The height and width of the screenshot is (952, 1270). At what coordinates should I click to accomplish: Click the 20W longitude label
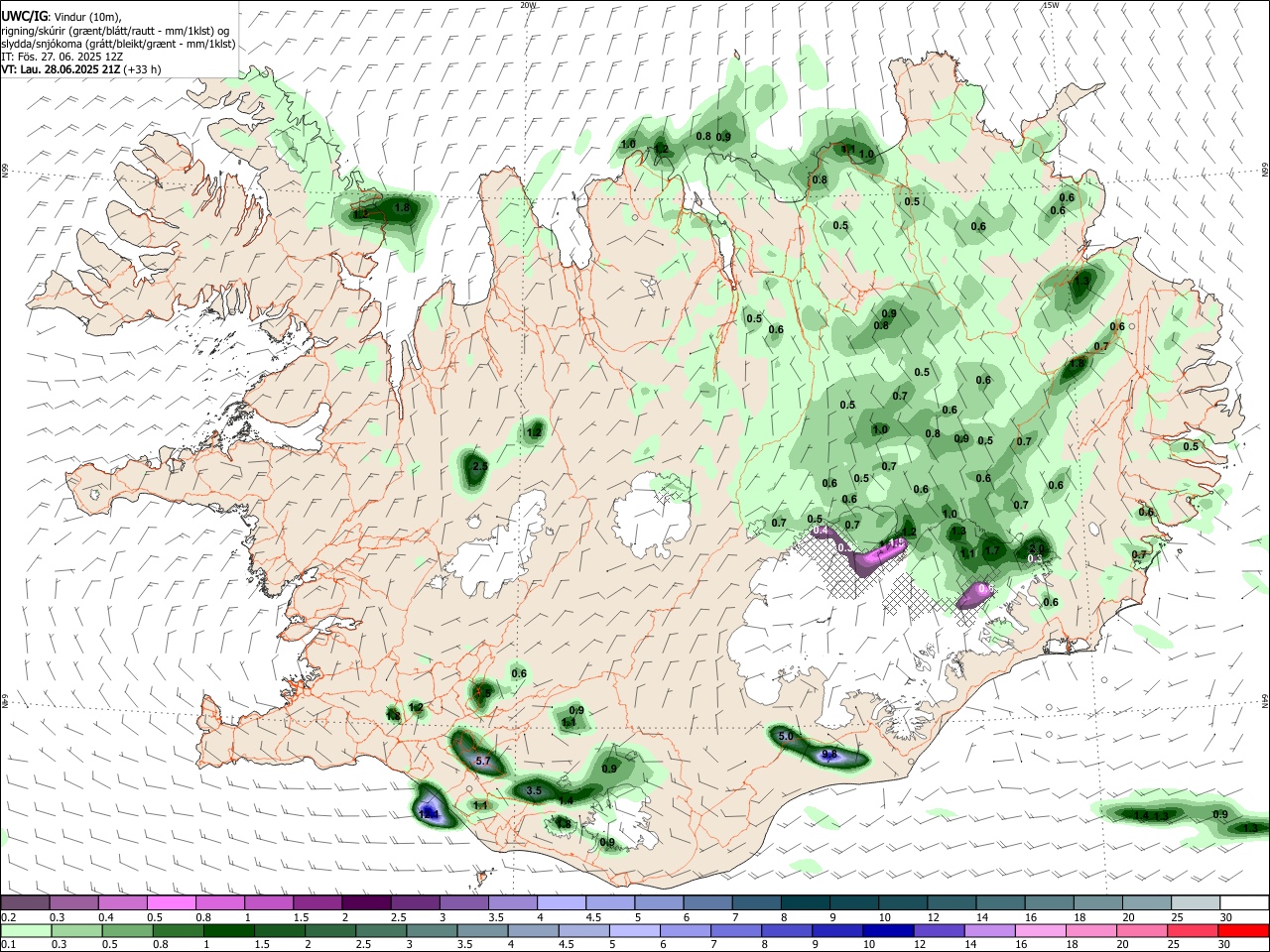pos(528,5)
